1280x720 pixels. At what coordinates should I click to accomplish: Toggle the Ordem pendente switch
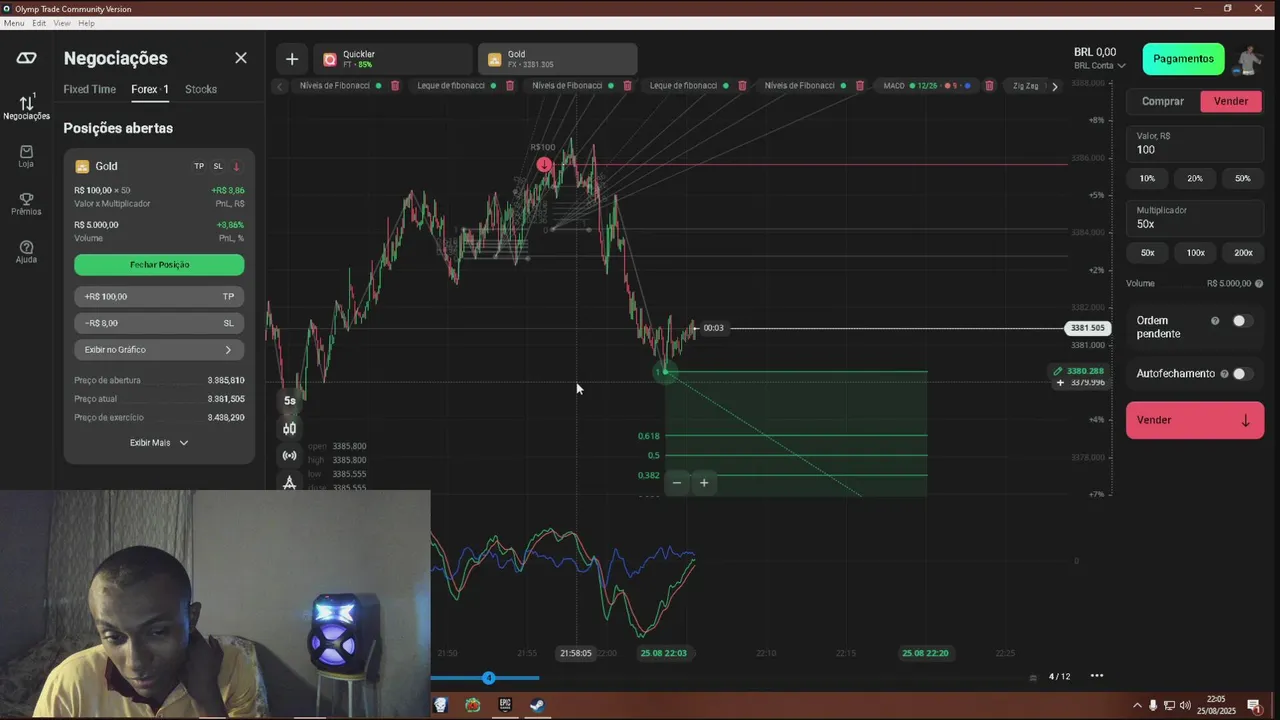click(x=1242, y=321)
